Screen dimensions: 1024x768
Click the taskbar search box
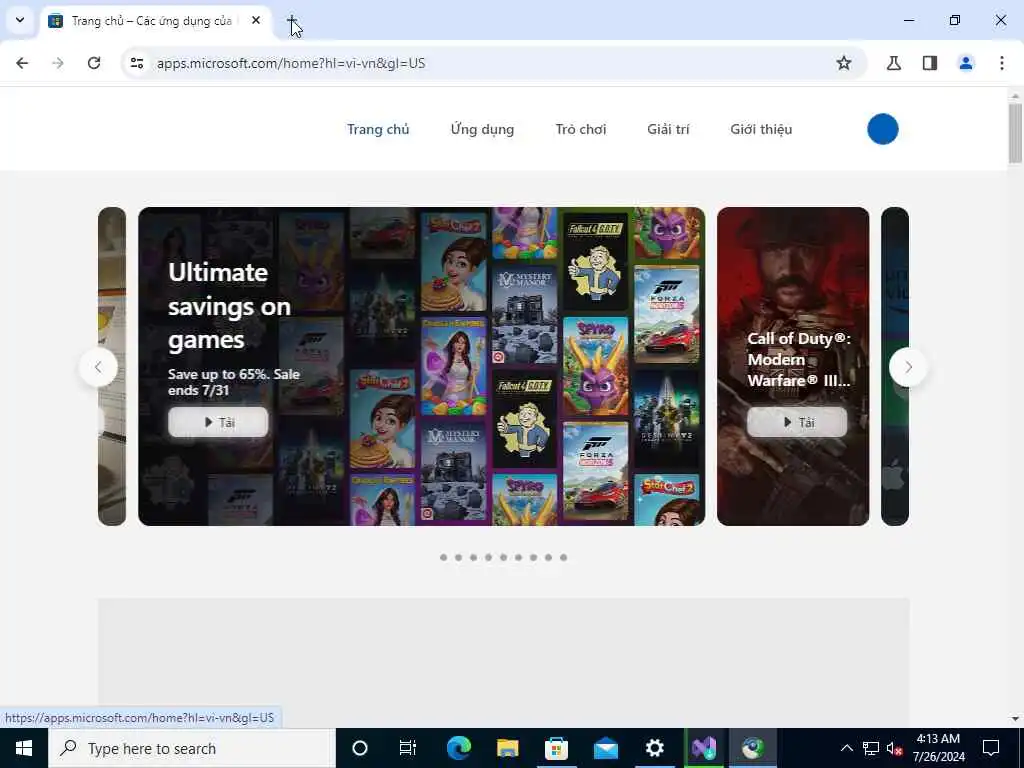point(192,748)
